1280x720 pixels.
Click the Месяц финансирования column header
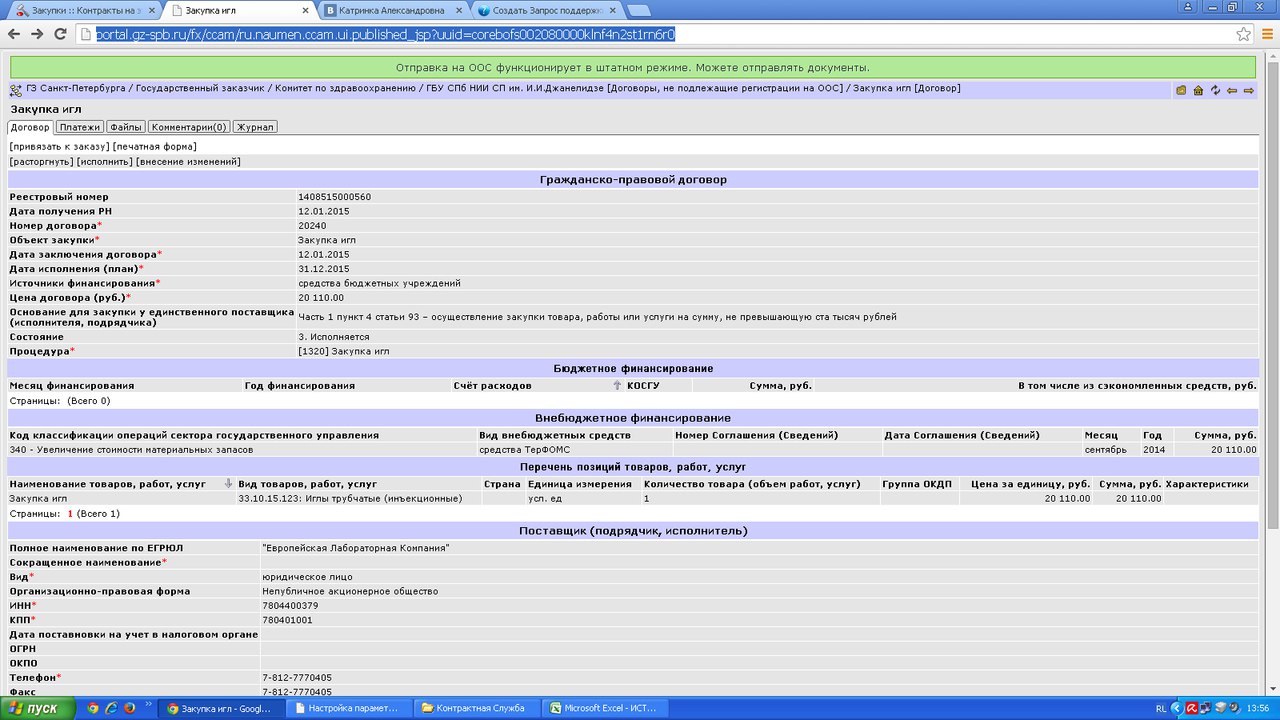[x=72, y=385]
